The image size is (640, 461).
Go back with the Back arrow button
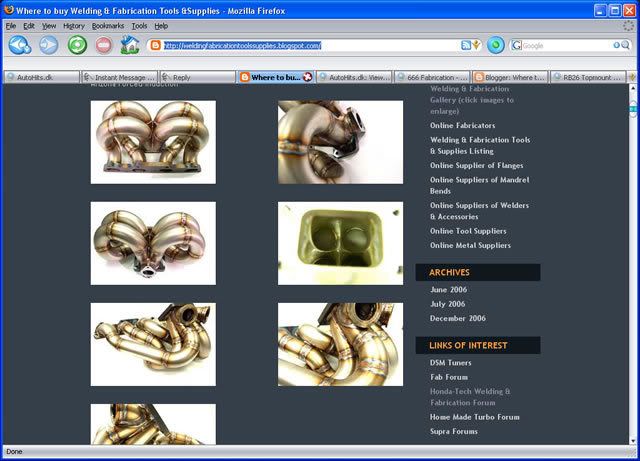[20, 45]
